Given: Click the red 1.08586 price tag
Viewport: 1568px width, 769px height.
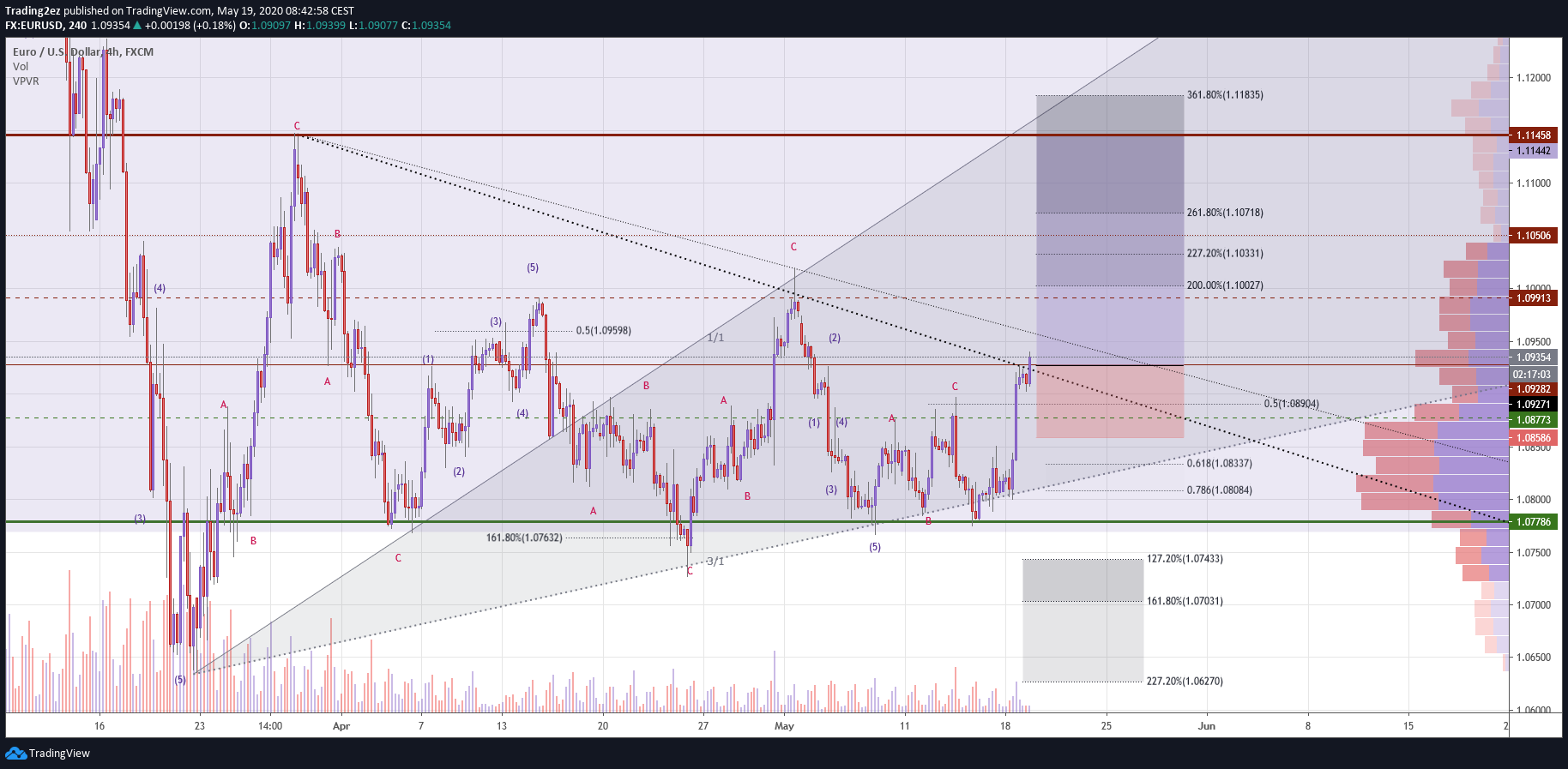Looking at the screenshot, I should tap(1533, 438).
